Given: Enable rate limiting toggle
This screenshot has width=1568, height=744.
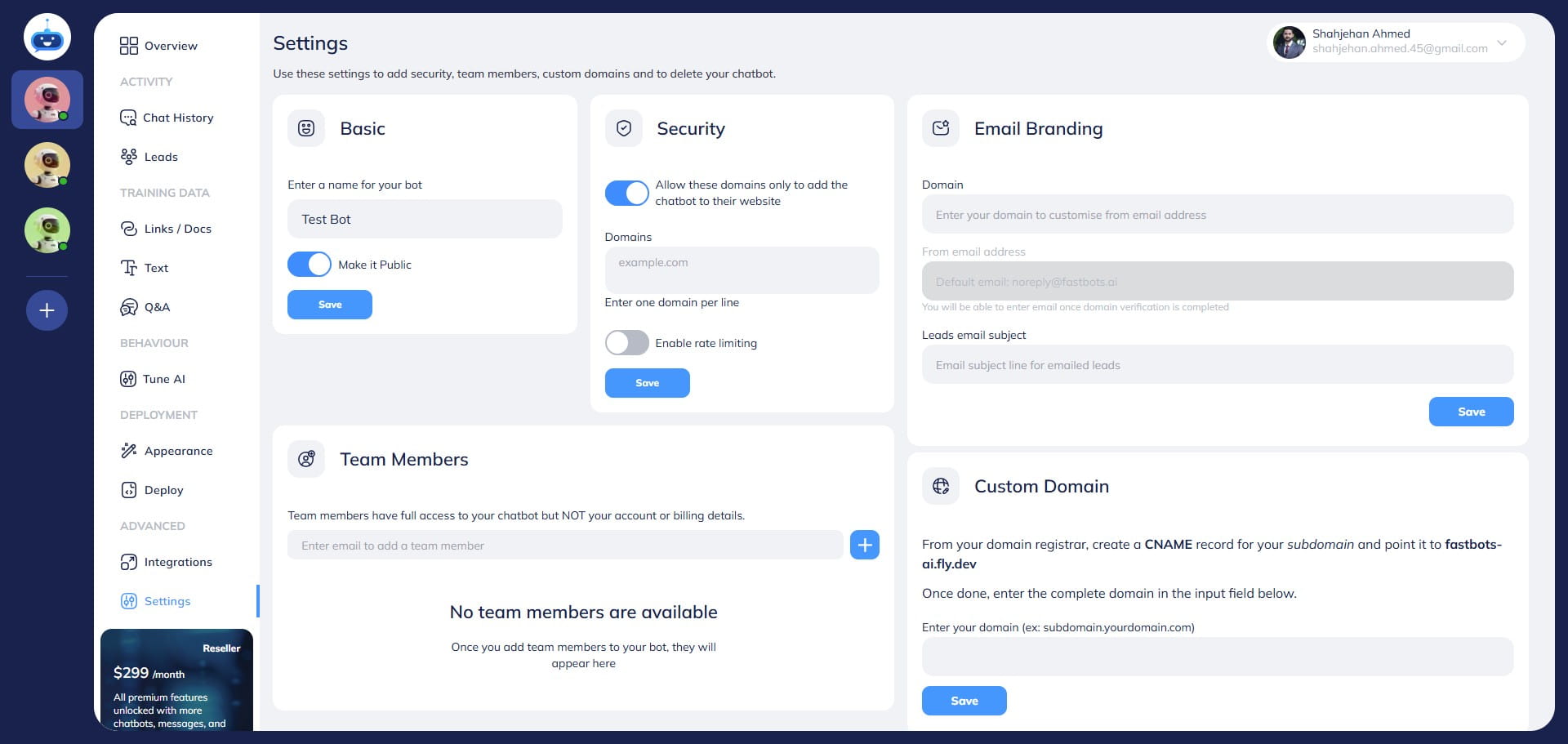Looking at the screenshot, I should [626, 343].
